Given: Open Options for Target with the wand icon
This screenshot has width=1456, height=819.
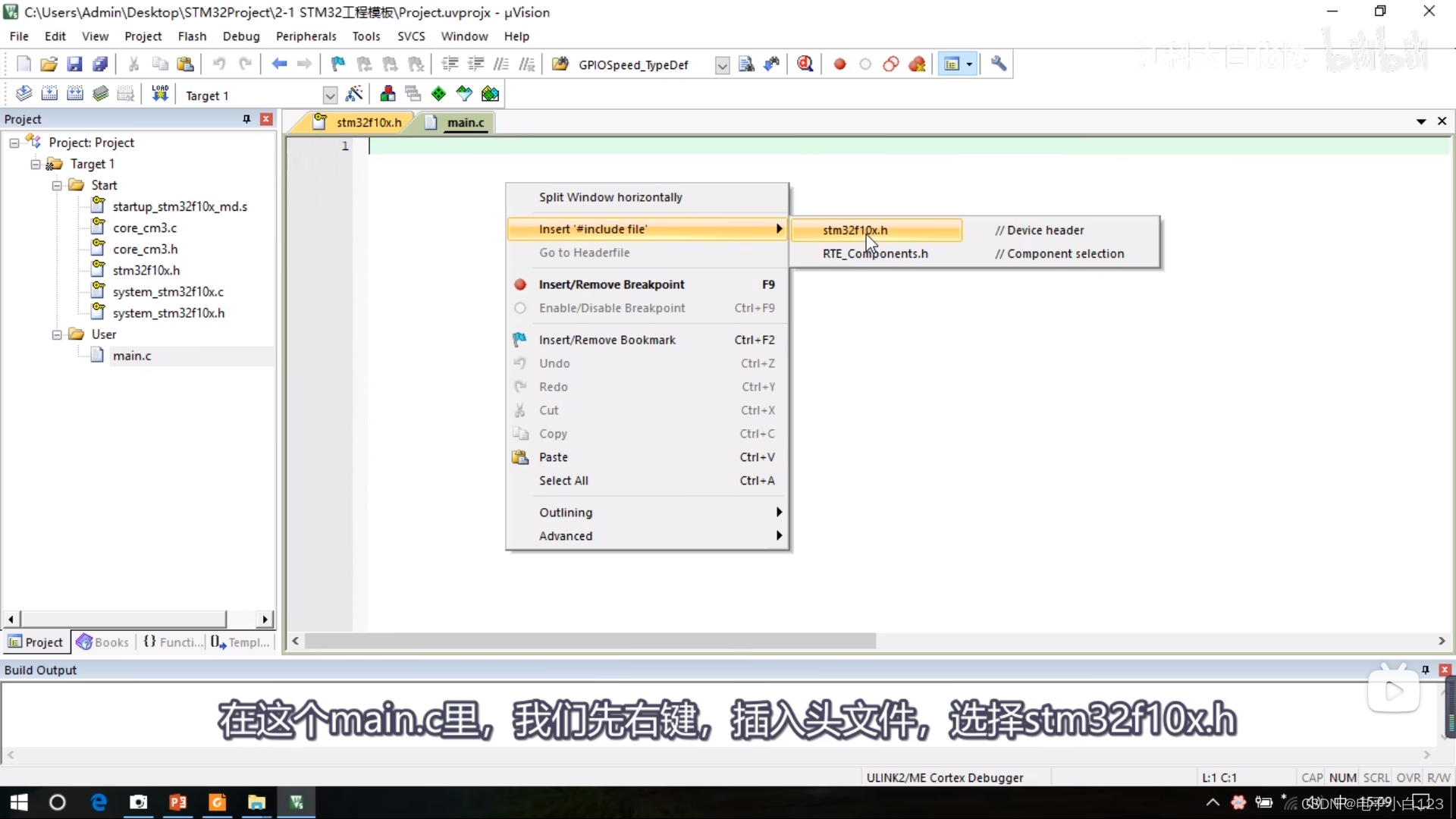Looking at the screenshot, I should (354, 93).
